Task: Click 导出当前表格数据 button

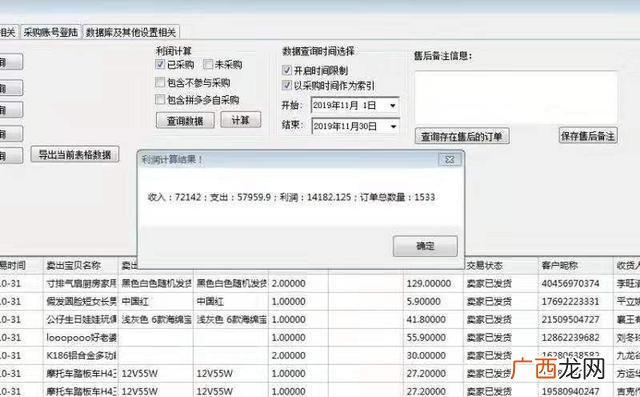Action: click(75, 155)
